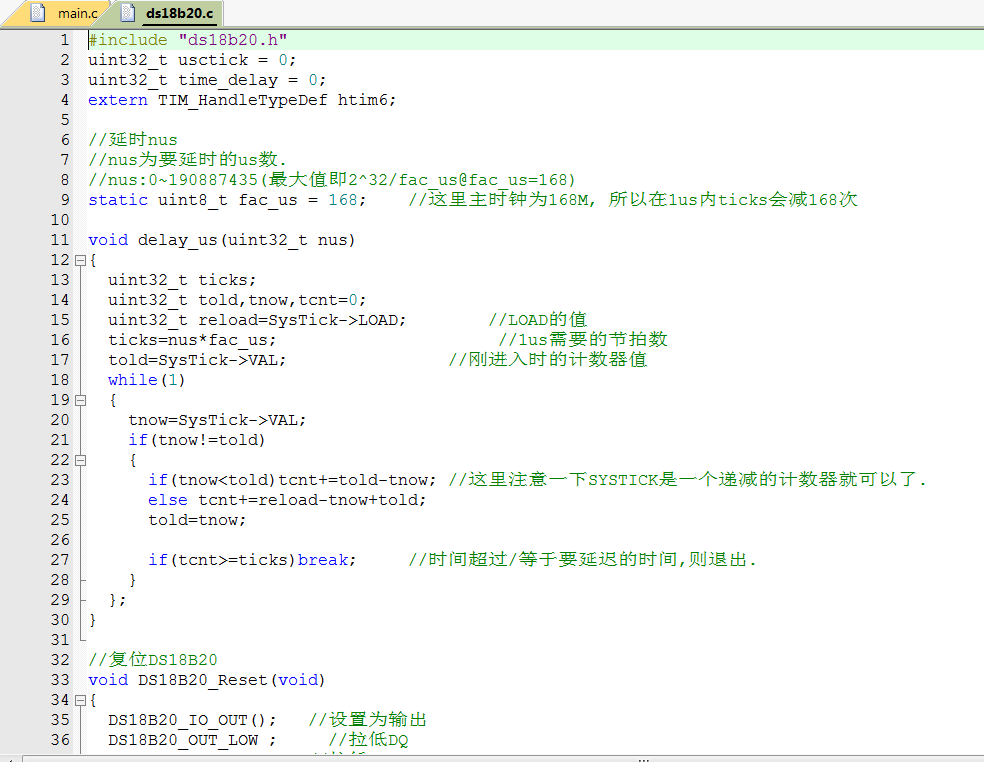Screen dimensions: 984x762
Task: Click the '//1us需要的节拍数' comment
Action: coord(583,340)
